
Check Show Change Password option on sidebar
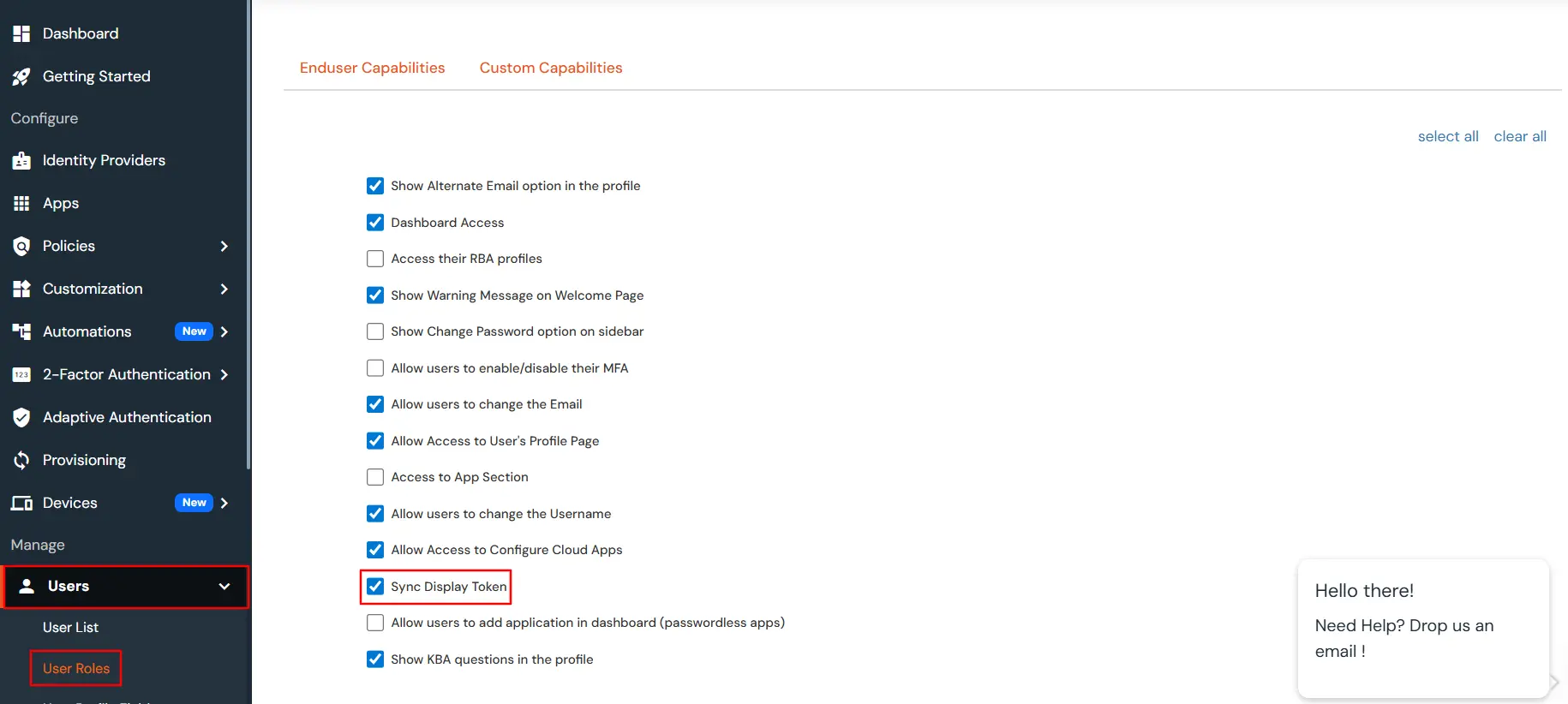coord(375,331)
